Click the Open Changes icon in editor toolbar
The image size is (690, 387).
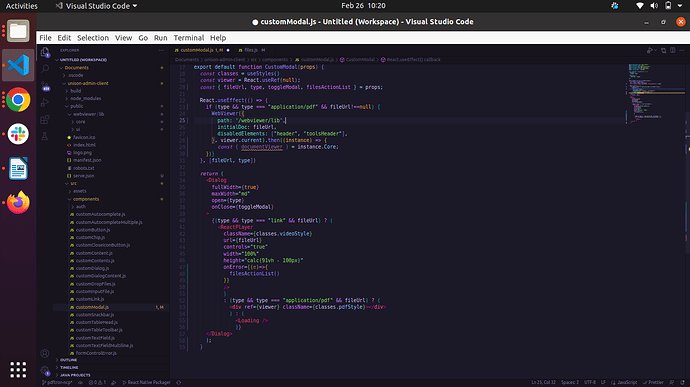point(664,50)
